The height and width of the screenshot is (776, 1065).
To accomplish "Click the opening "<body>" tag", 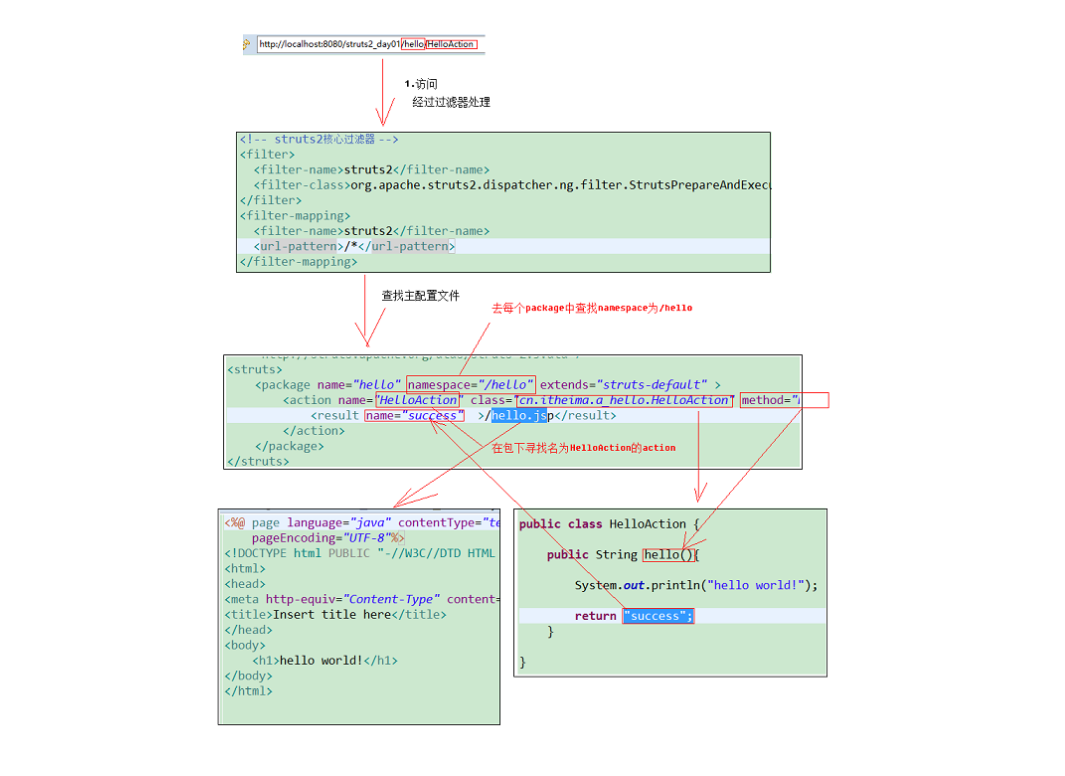I will tap(245, 646).
